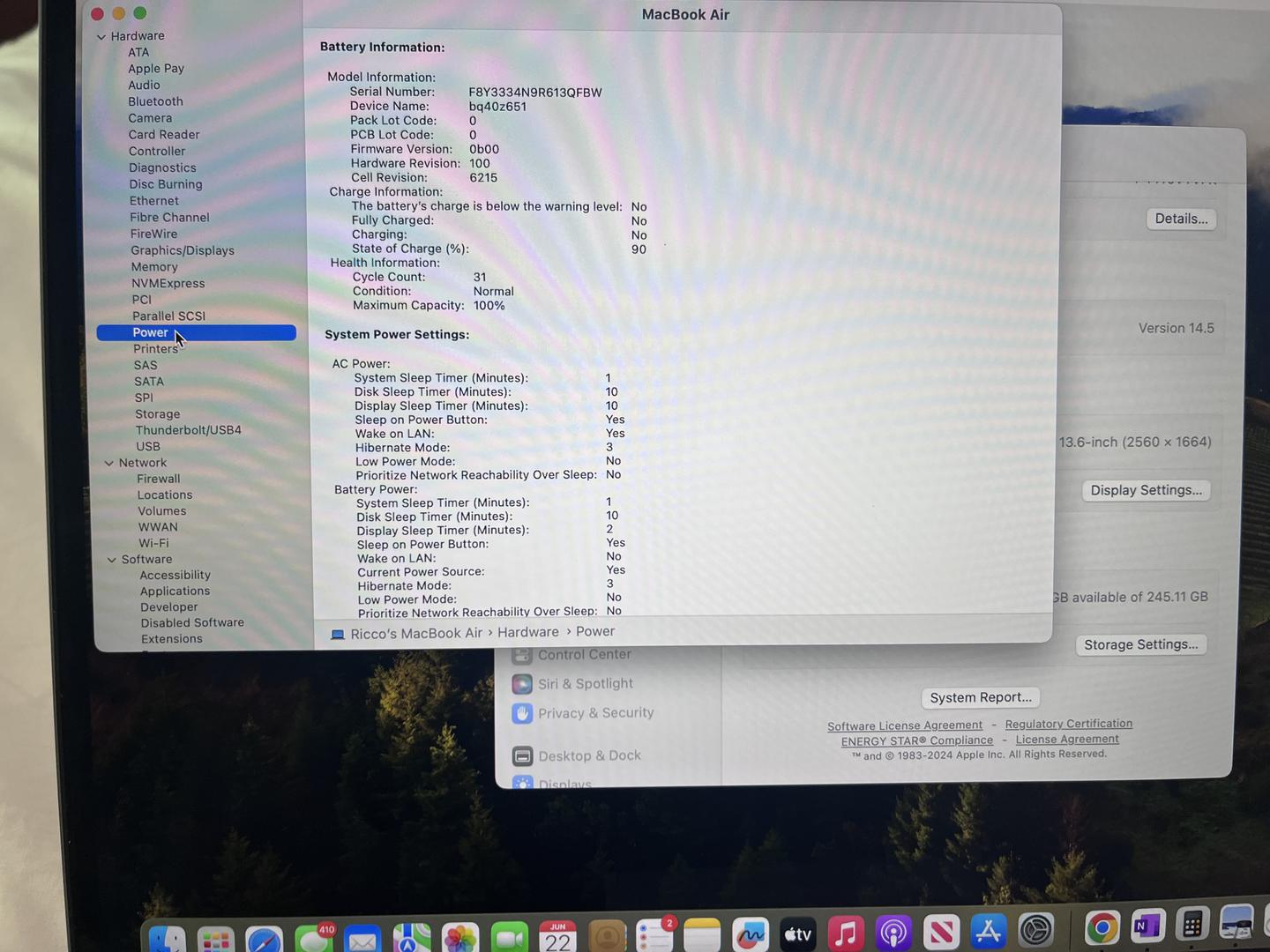Click Hardware in the bottom path bar
Viewport: 1270px width, 952px height.
pos(527,632)
